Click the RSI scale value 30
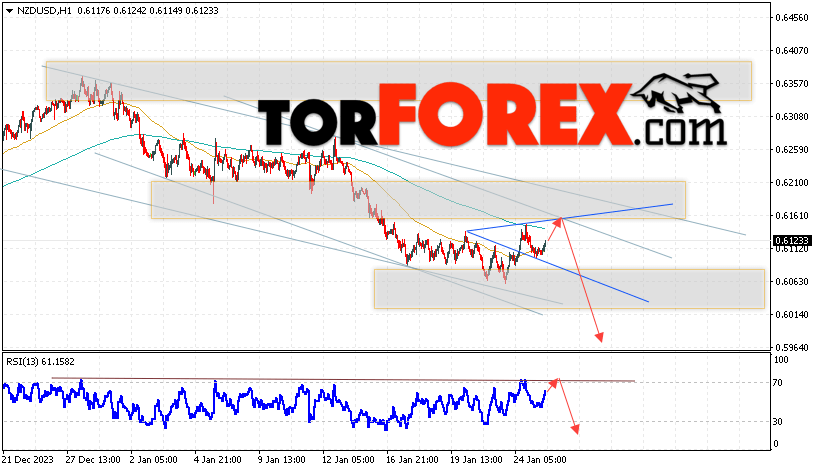 pyautogui.click(x=777, y=422)
